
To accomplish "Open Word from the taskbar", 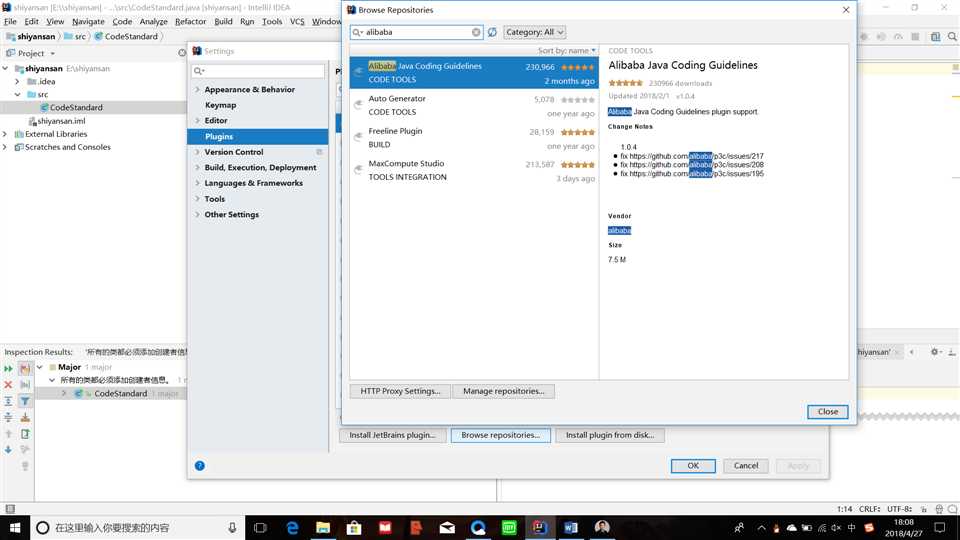I will [x=571, y=527].
